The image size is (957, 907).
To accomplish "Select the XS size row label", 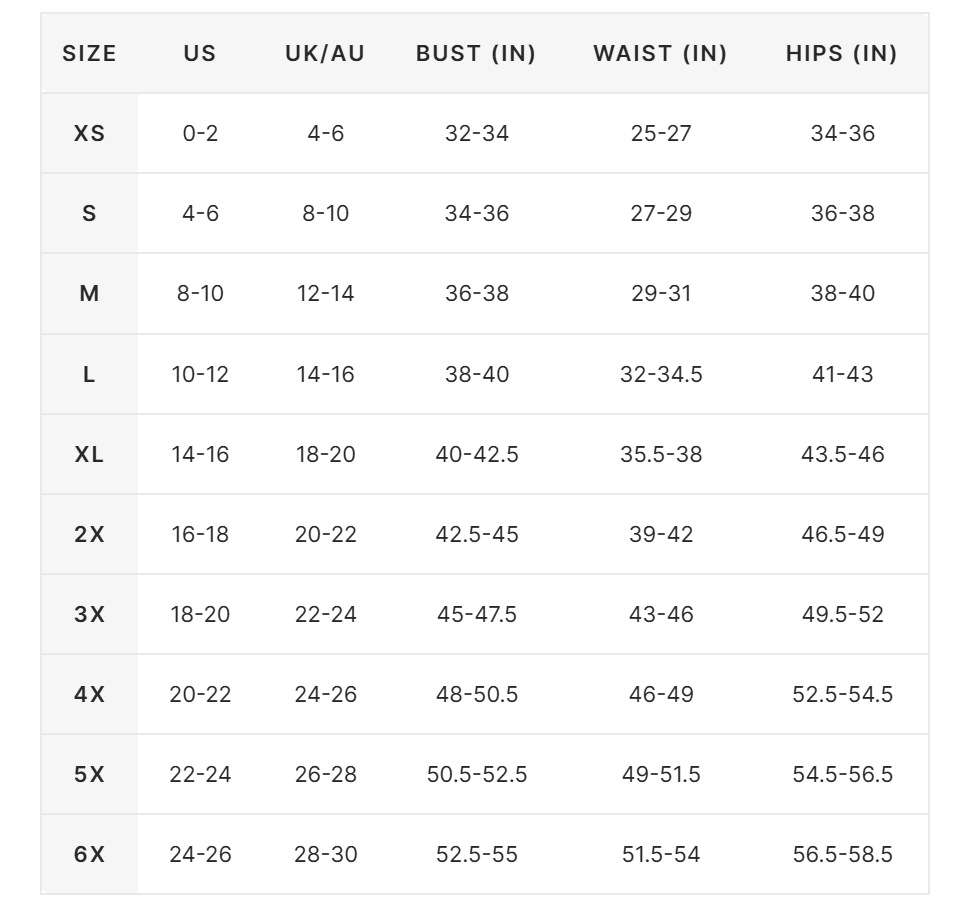I will pyautogui.click(x=89, y=134).
